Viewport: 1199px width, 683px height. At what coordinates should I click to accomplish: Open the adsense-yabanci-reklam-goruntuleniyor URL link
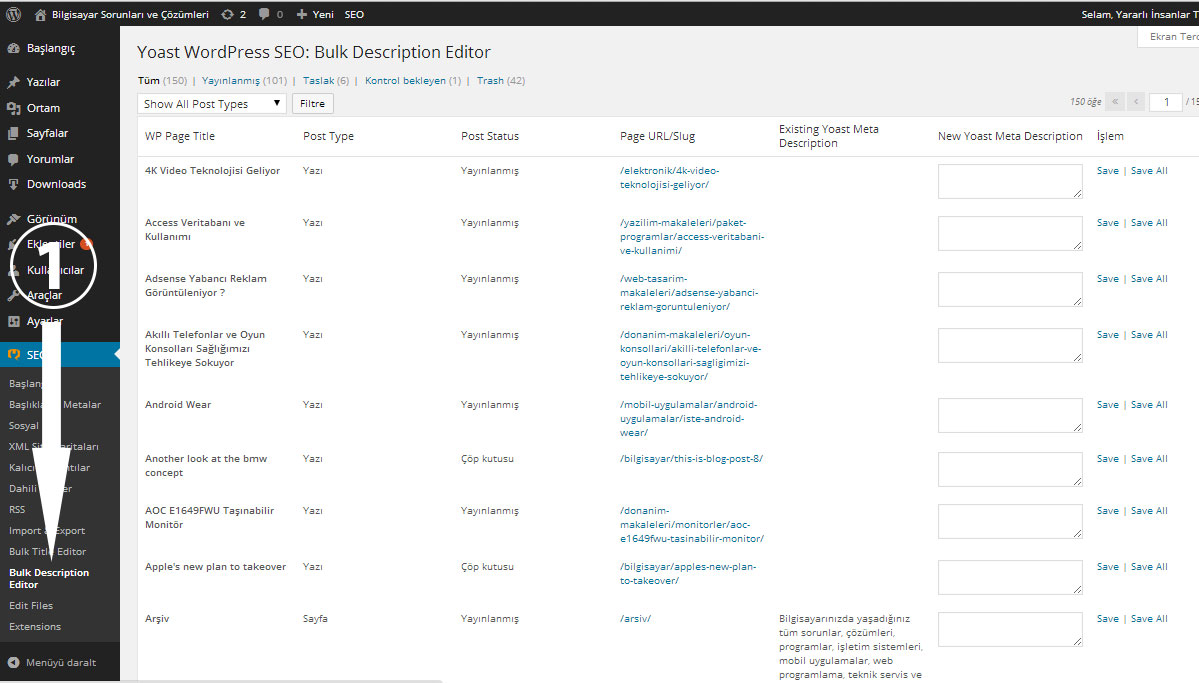point(689,293)
